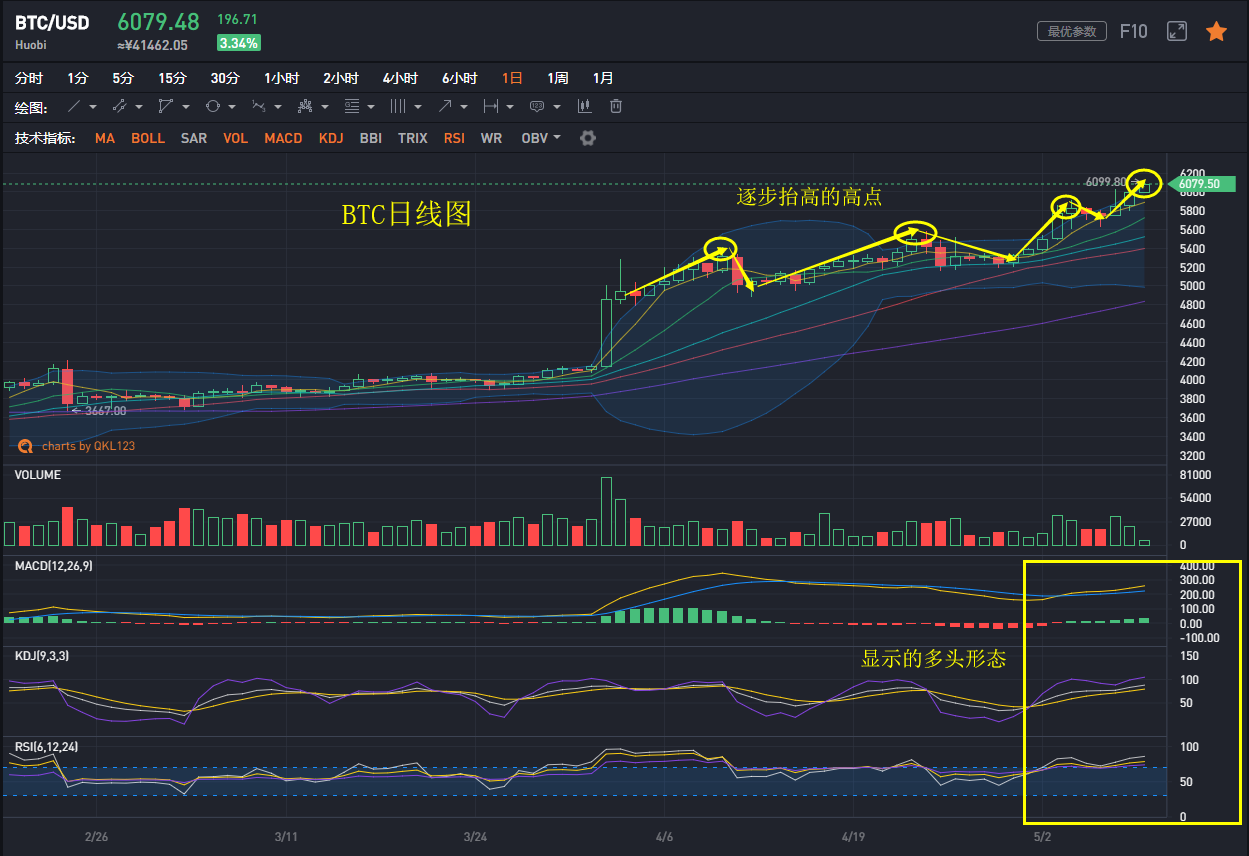Add BTC/USD to favorites with star

coord(1216,32)
